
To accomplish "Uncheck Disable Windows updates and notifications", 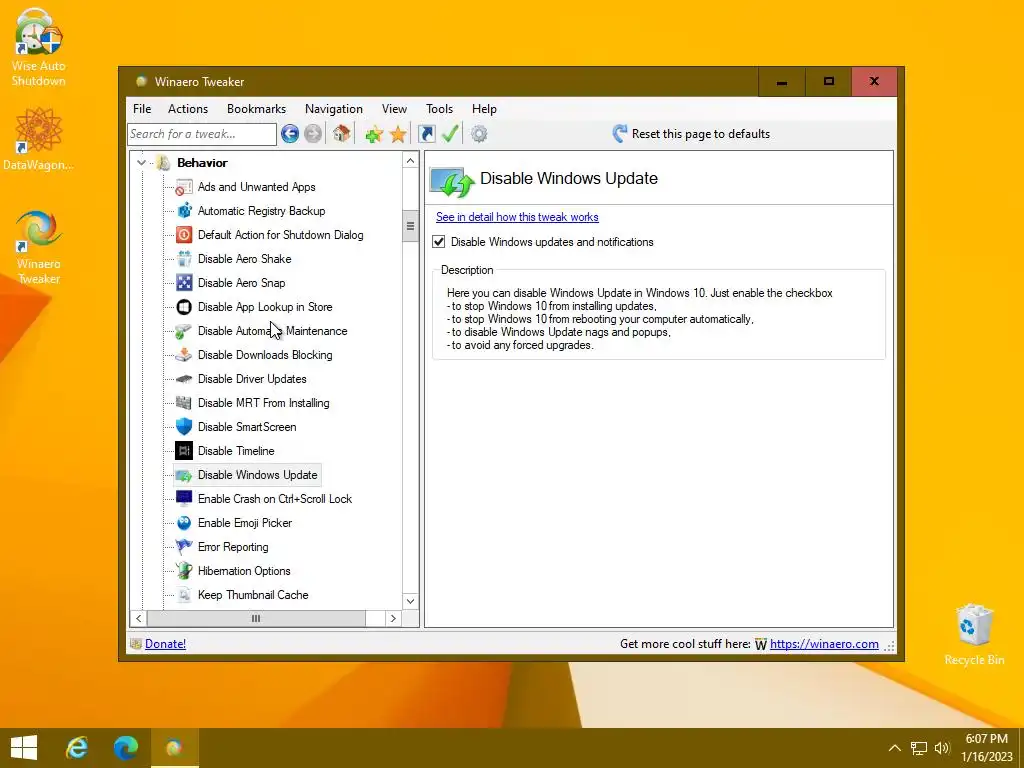I will (439, 242).
